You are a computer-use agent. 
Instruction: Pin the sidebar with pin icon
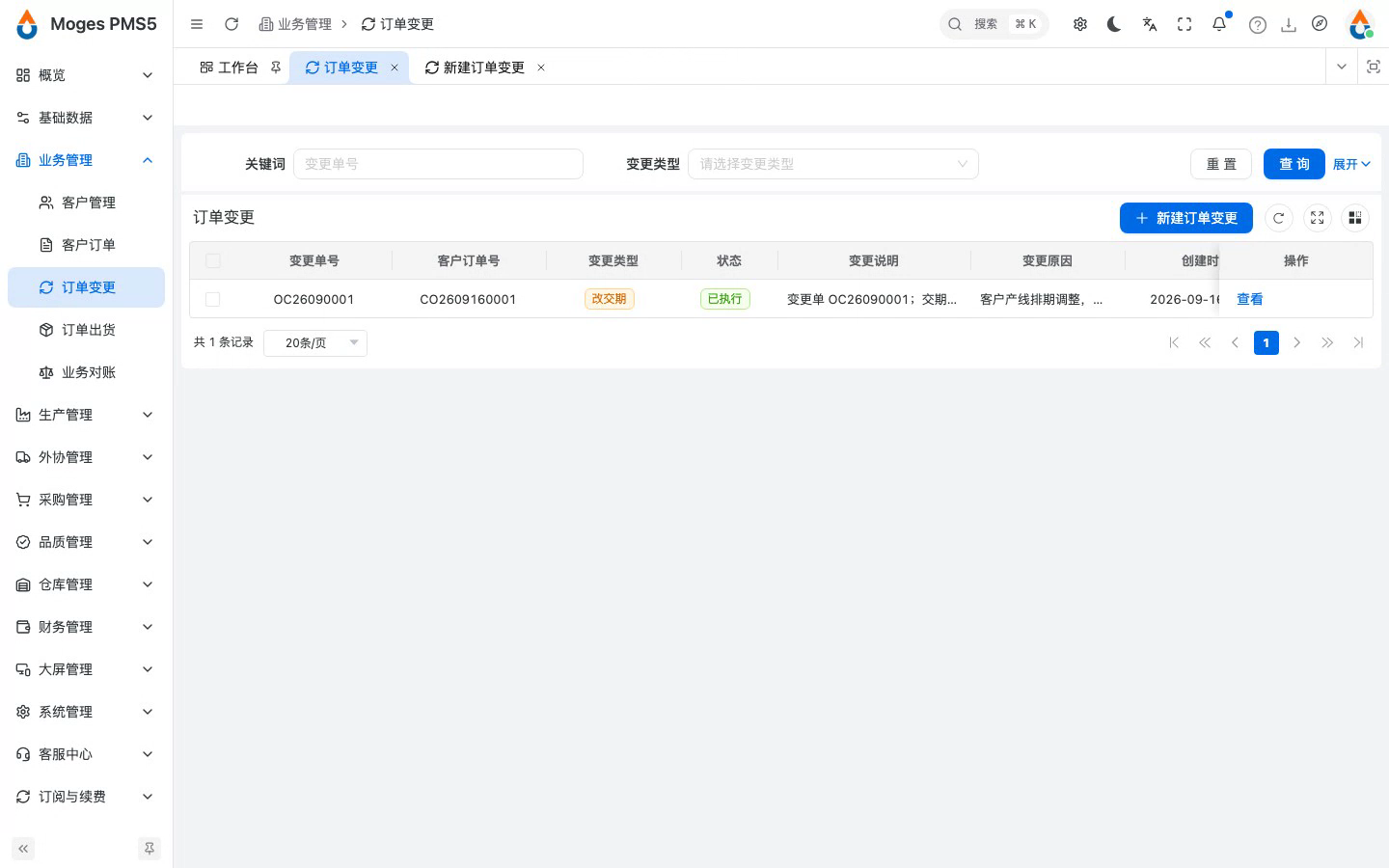click(150, 849)
